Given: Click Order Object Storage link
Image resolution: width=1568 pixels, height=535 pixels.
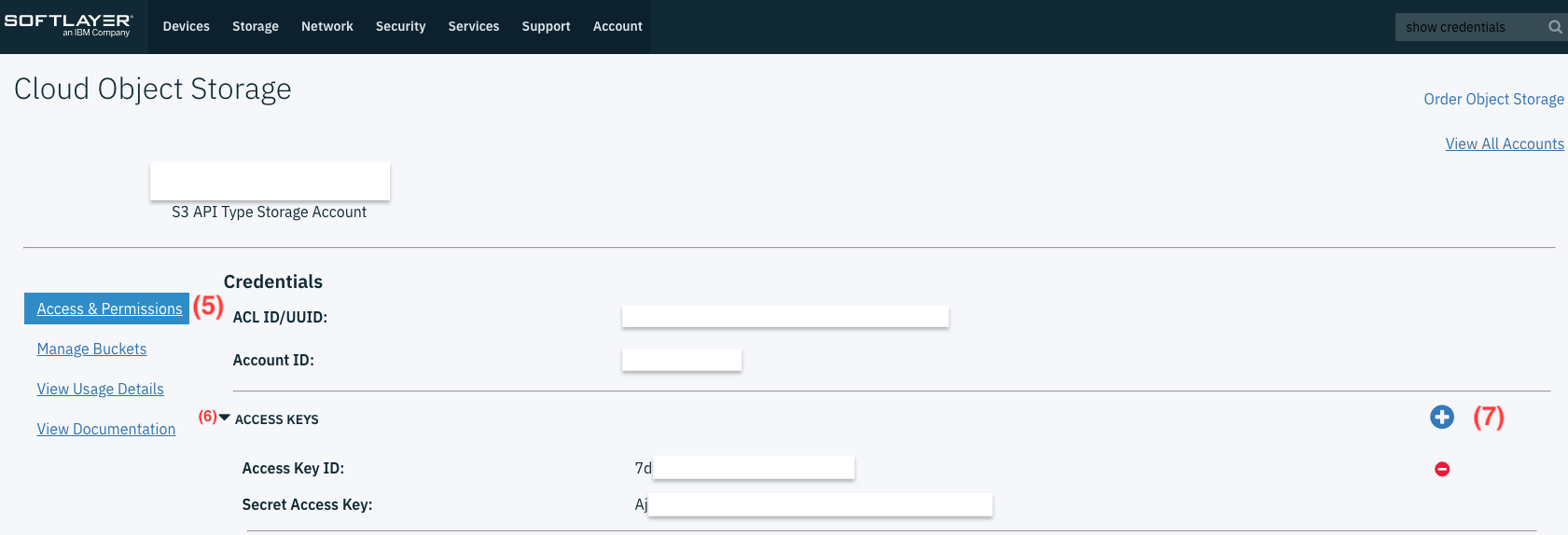Looking at the screenshot, I should [1493, 99].
